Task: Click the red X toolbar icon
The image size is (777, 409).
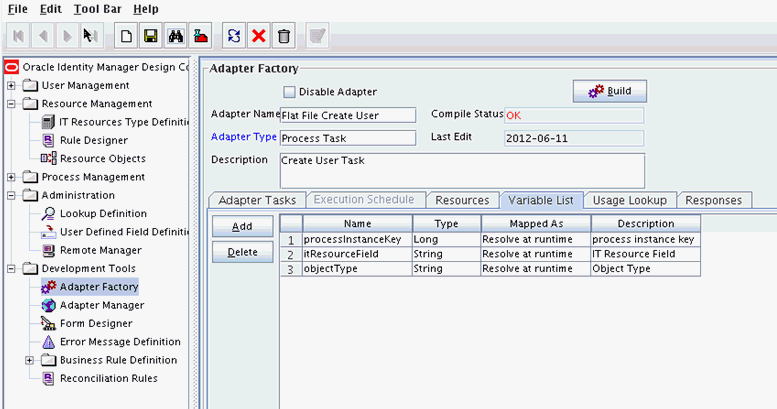Action: point(259,36)
